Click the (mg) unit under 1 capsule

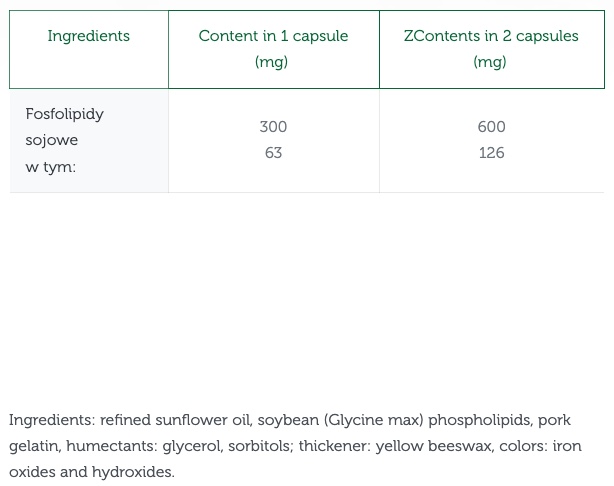(271, 62)
